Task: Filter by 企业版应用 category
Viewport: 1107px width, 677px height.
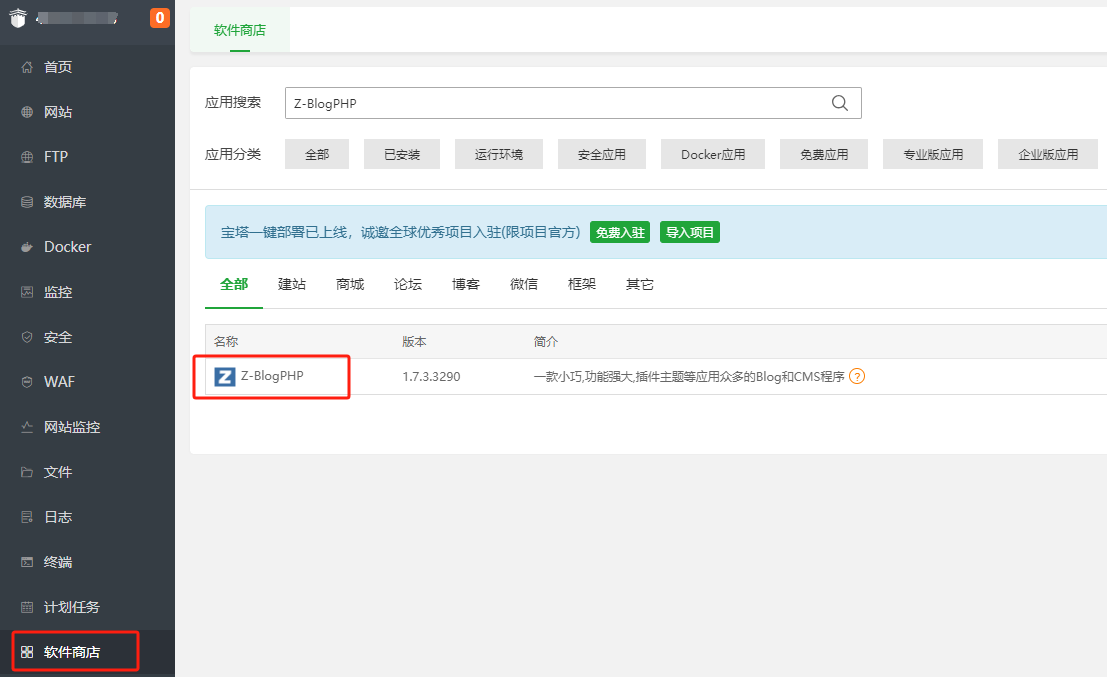Action: click(1048, 155)
